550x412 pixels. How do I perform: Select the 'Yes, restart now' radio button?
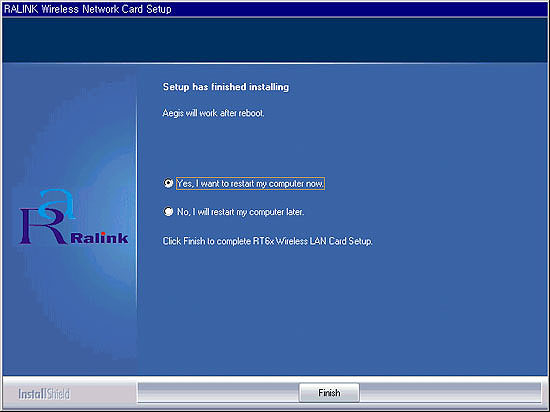[x=168, y=183]
